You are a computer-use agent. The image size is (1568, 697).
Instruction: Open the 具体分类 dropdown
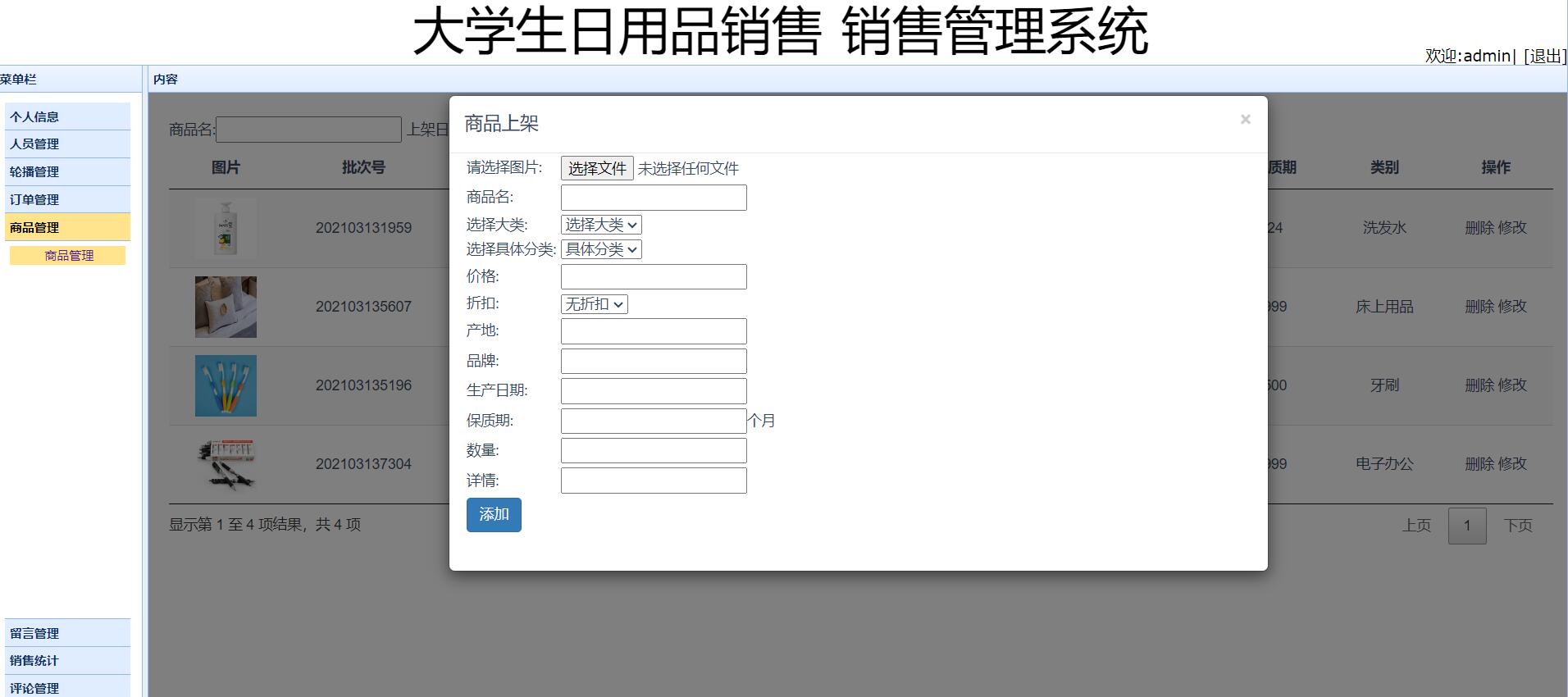click(601, 249)
